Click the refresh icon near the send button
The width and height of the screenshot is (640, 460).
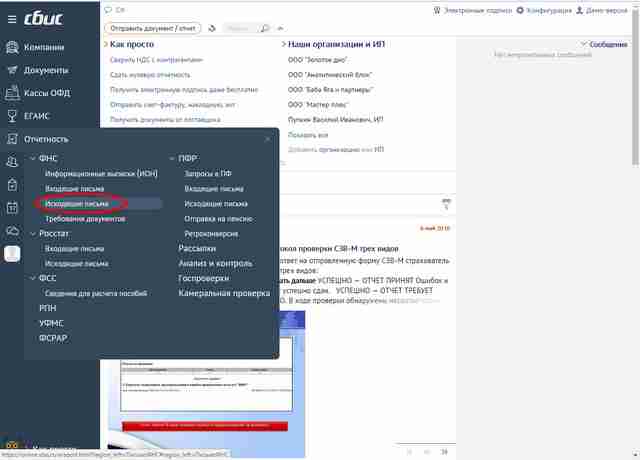coord(212,29)
